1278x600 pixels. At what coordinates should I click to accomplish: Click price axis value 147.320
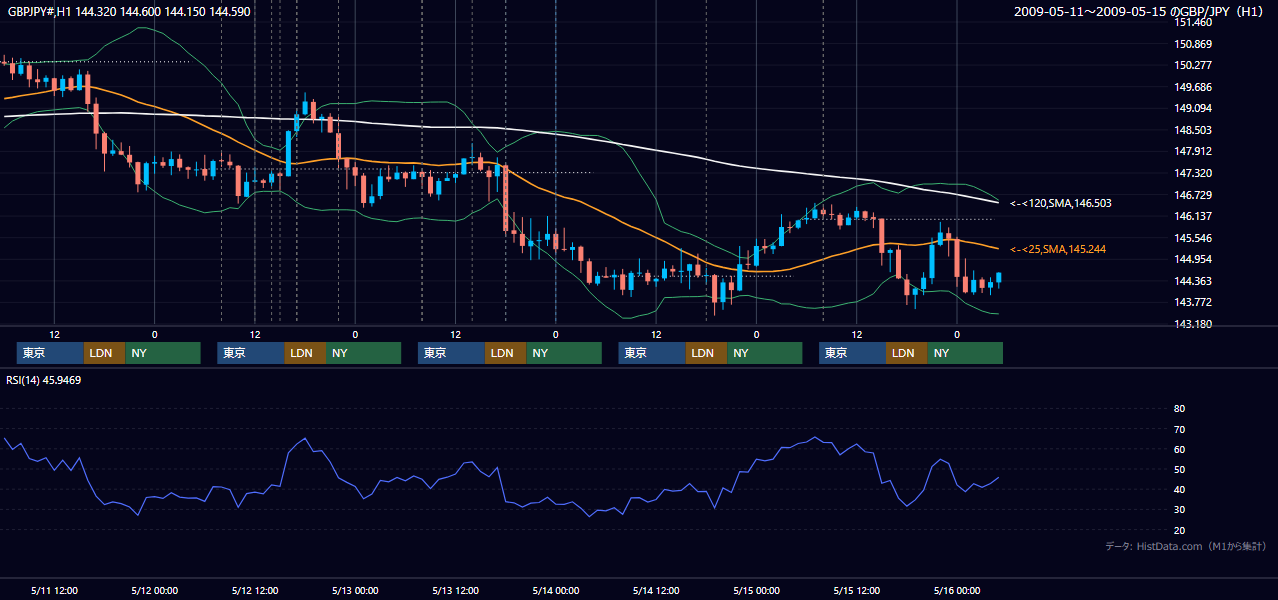tap(1193, 173)
